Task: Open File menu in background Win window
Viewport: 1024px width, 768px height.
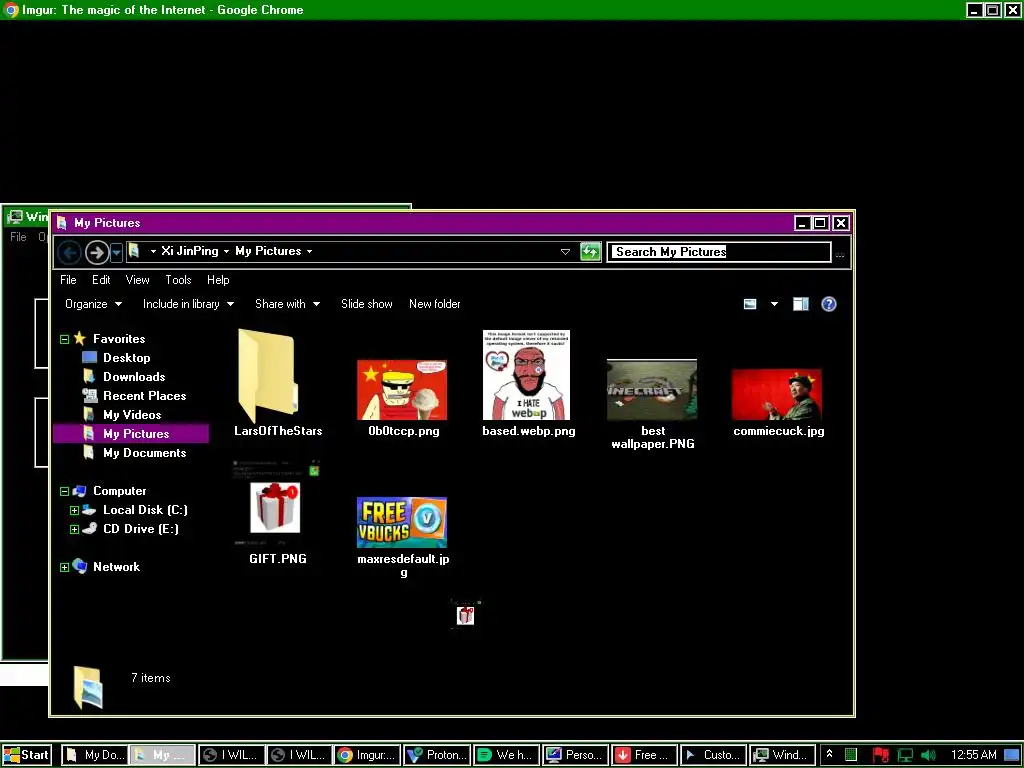Action: coord(18,236)
